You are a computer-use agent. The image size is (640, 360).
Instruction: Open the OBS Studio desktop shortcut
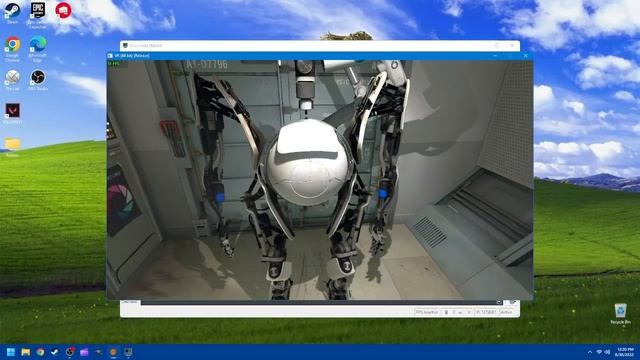click(x=38, y=80)
